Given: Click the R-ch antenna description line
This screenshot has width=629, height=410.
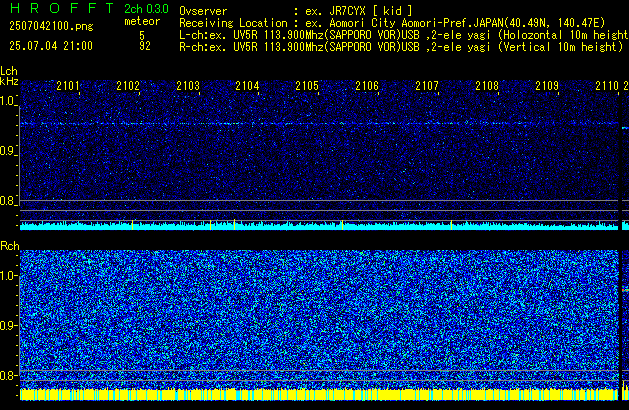Looking at the screenshot, I should 401,47.
